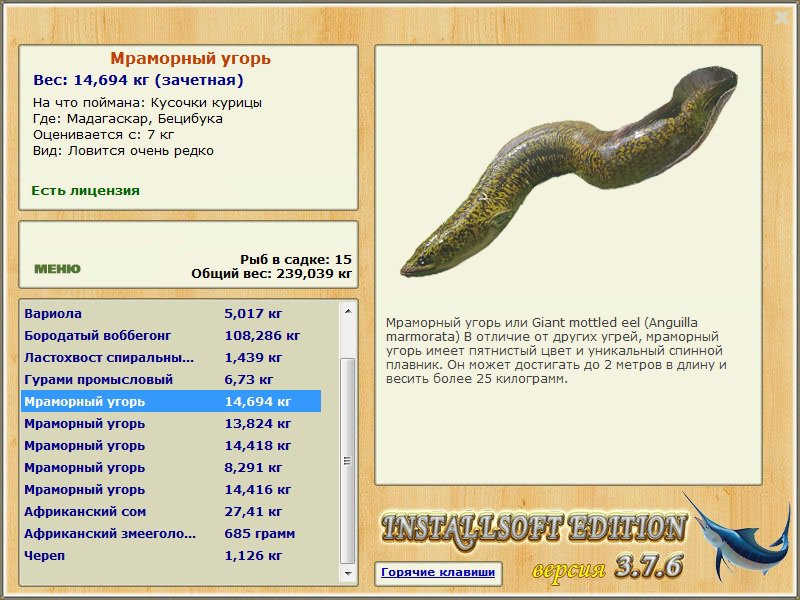Click the Оценивается с: 7 кг line
Viewport: 800px width, 600px height.
point(104,135)
